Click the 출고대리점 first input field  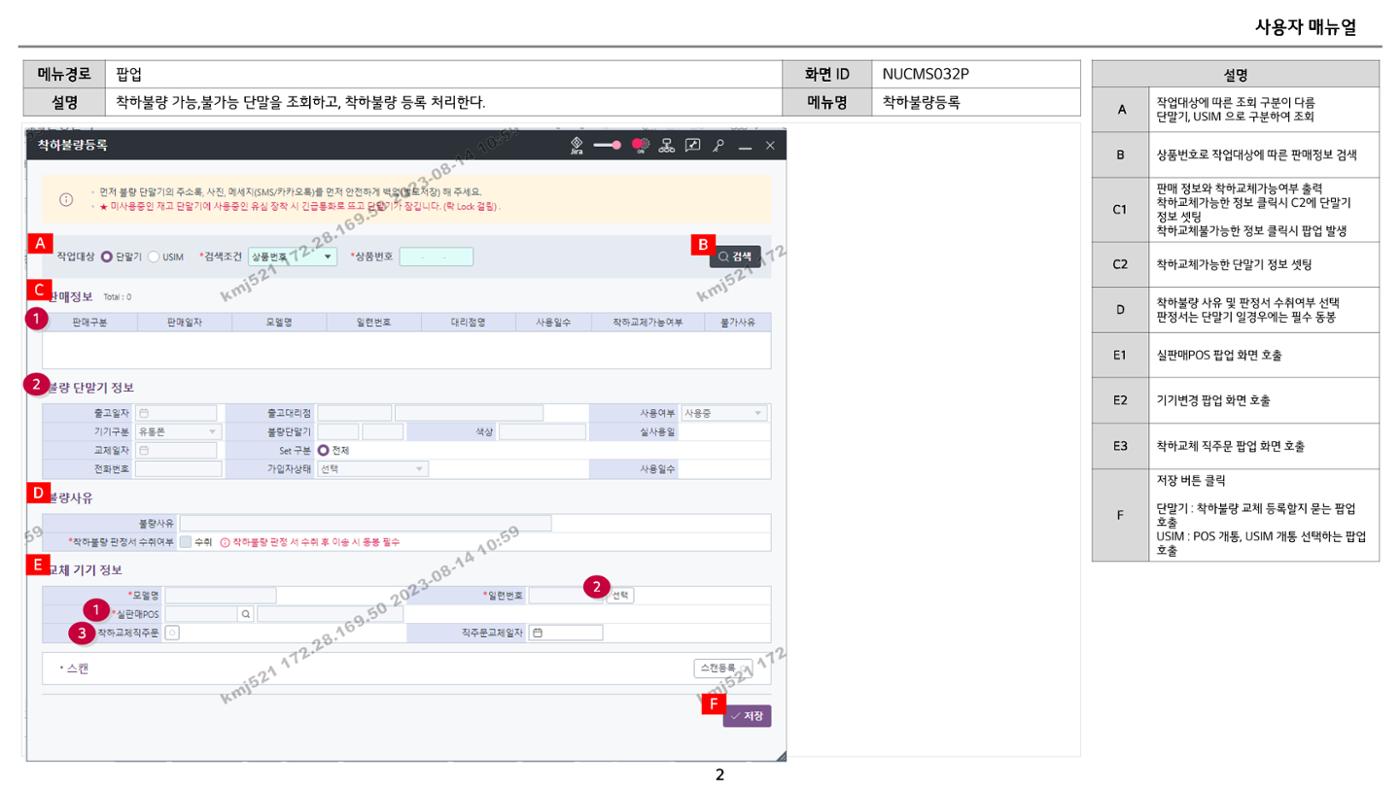click(354, 413)
